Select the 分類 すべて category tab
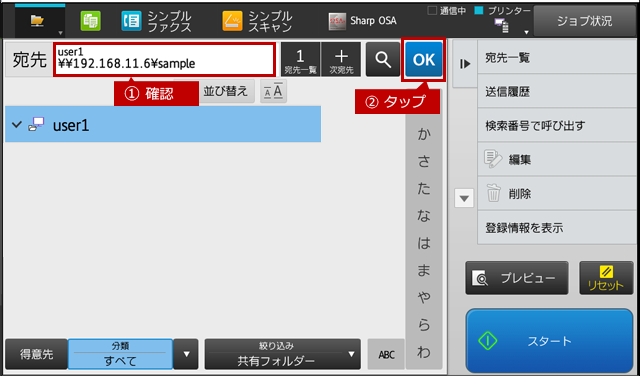The width and height of the screenshot is (640, 376). coord(120,354)
